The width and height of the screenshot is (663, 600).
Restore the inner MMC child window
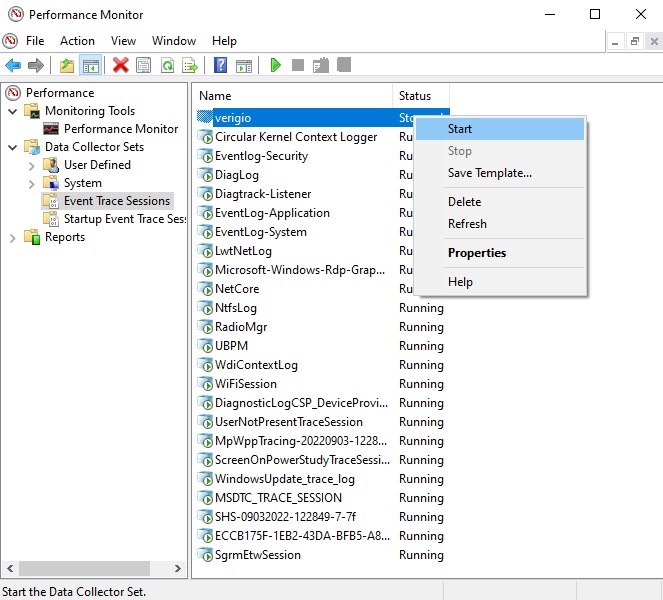(x=635, y=42)
